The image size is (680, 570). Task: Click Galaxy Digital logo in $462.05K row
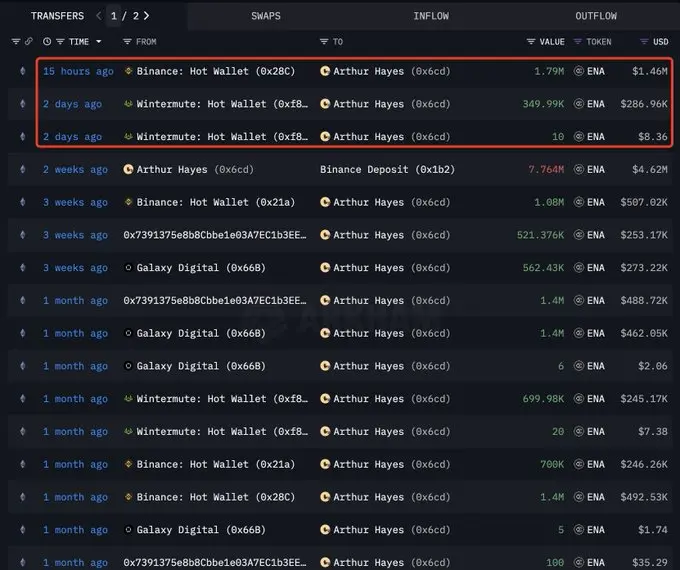128,333
